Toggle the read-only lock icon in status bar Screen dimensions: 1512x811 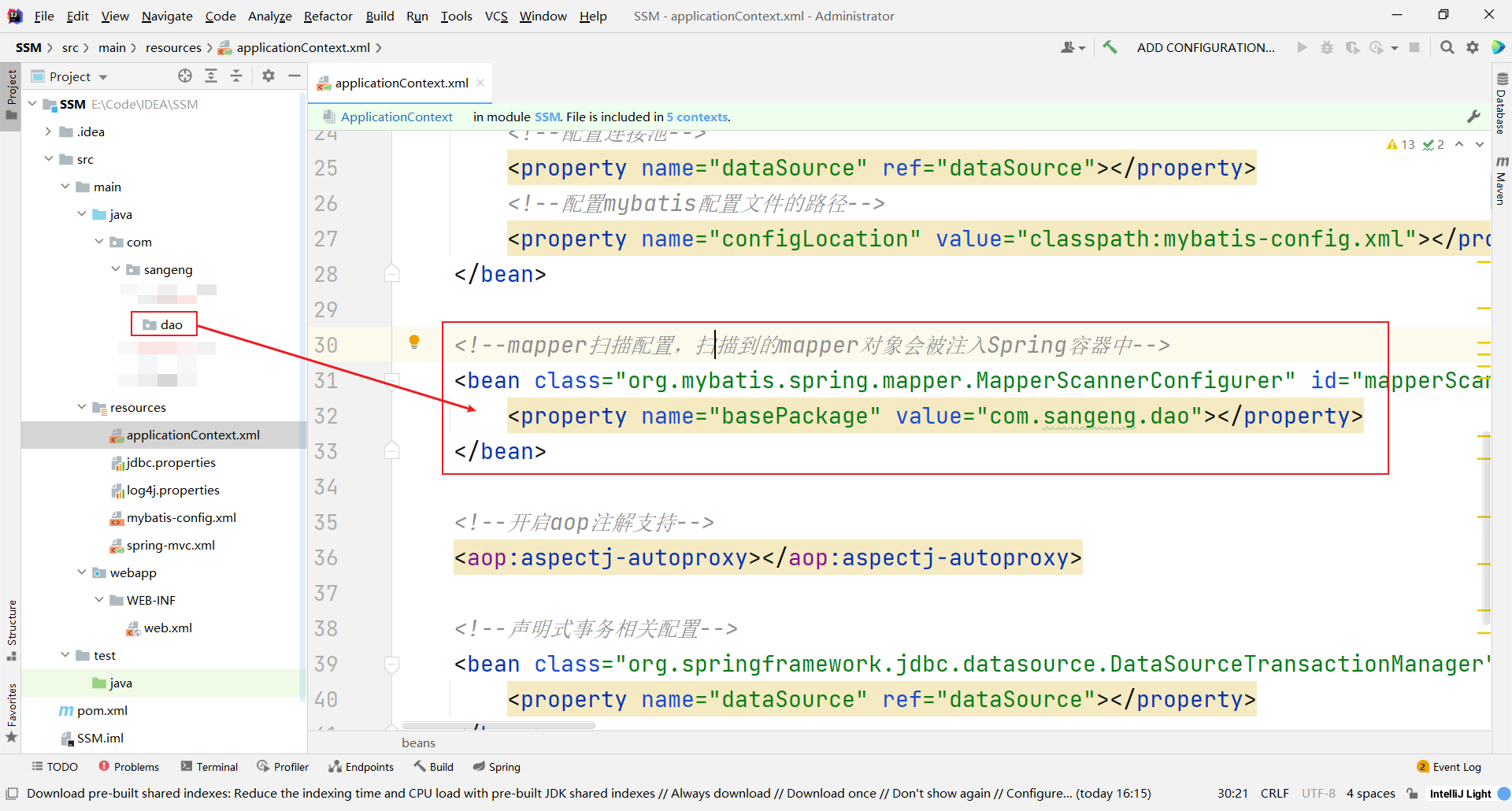(1413, 794)
